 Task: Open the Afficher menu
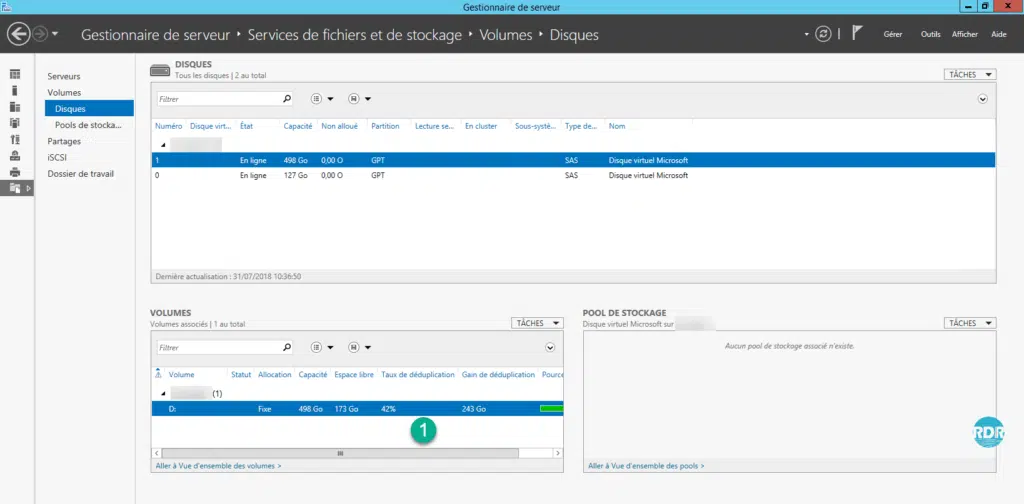point(965,34)
